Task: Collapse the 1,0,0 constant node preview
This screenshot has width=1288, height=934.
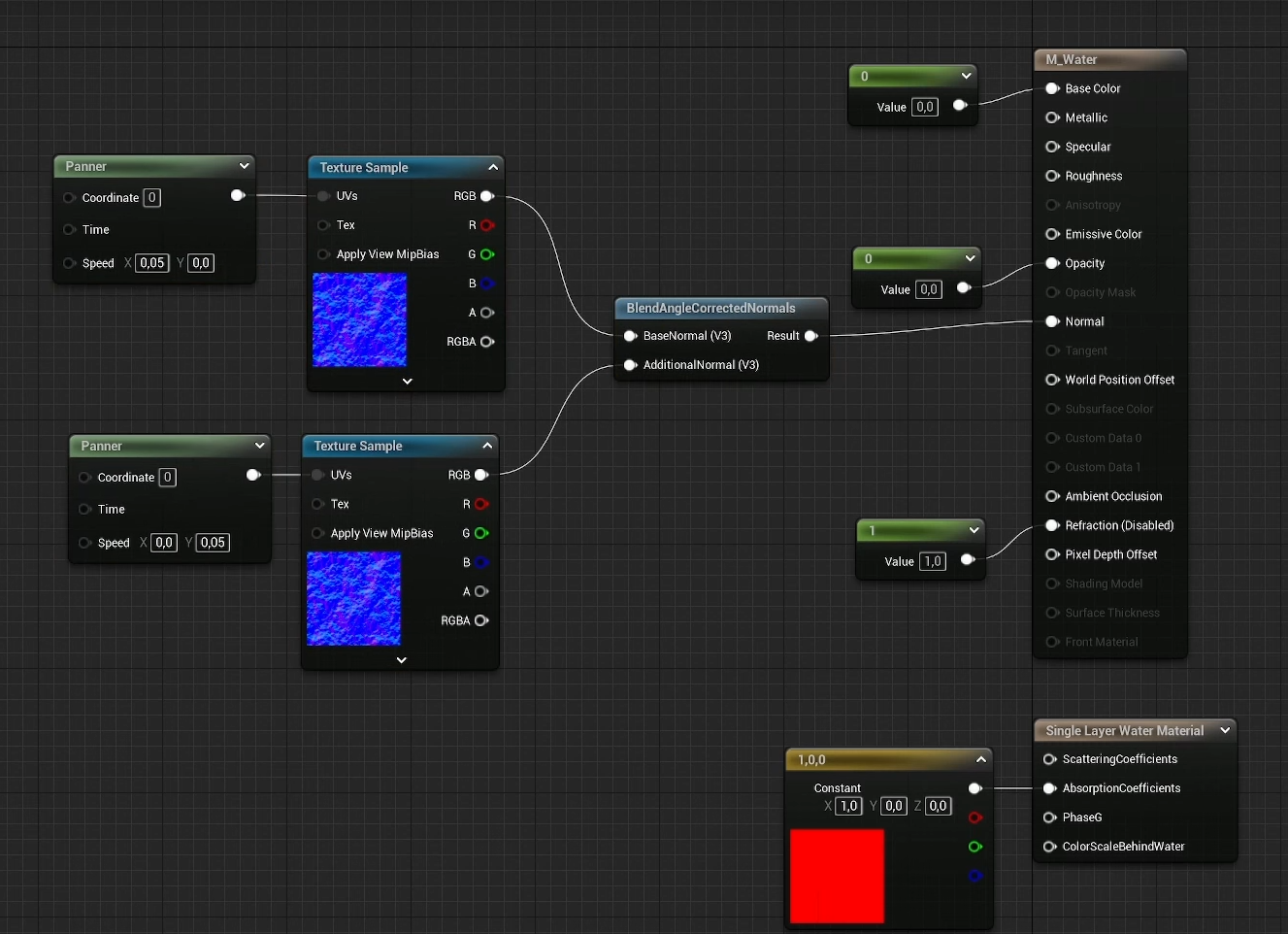Action: (x=981, y=759)
